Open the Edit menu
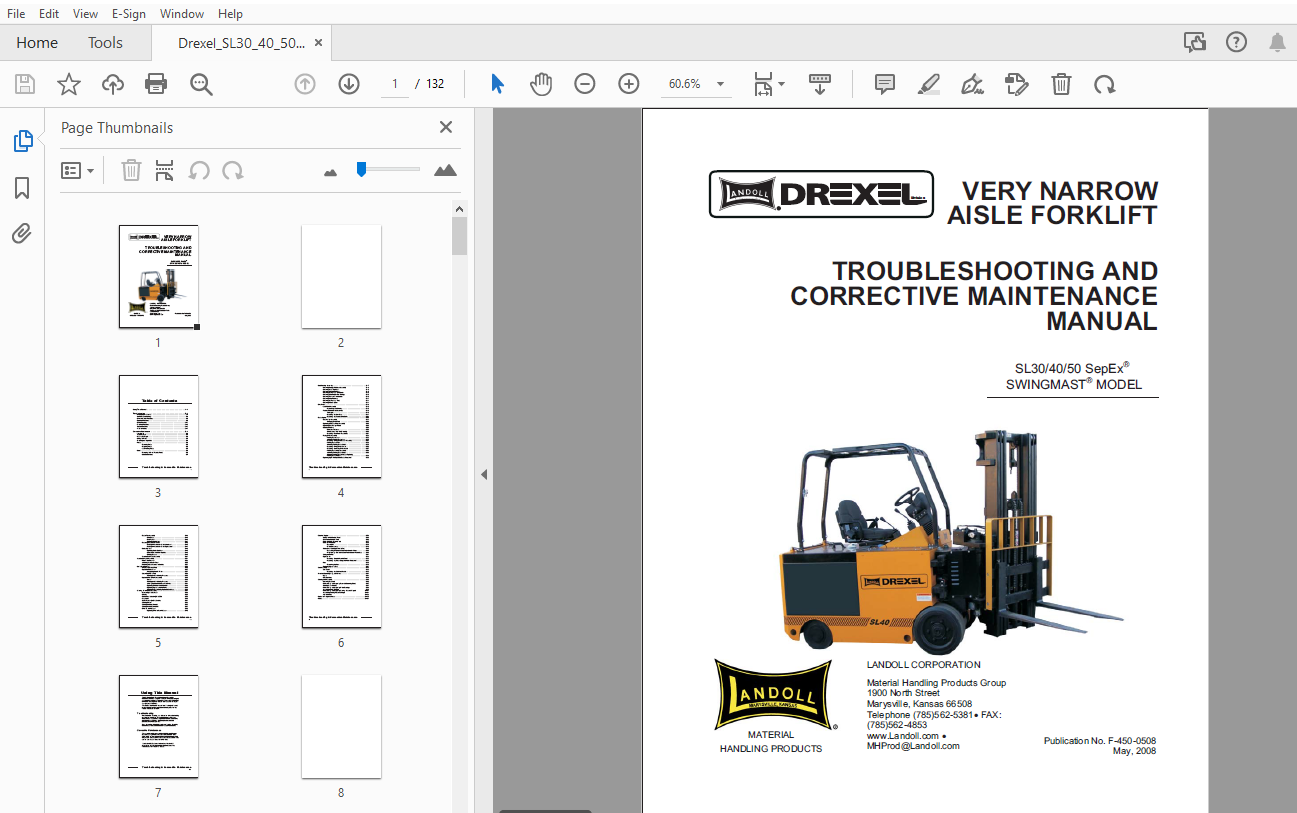Viewport: 1297px width, 813px height. tap(49, 14)
